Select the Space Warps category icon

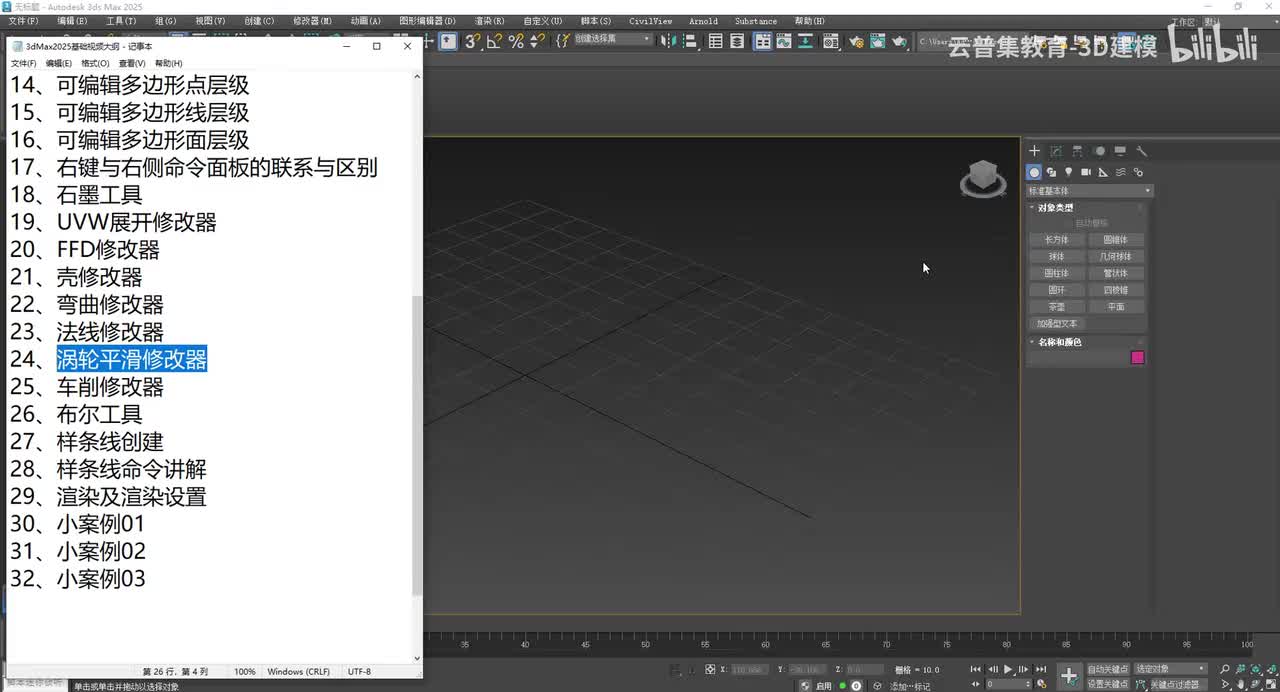(1121, 172)
